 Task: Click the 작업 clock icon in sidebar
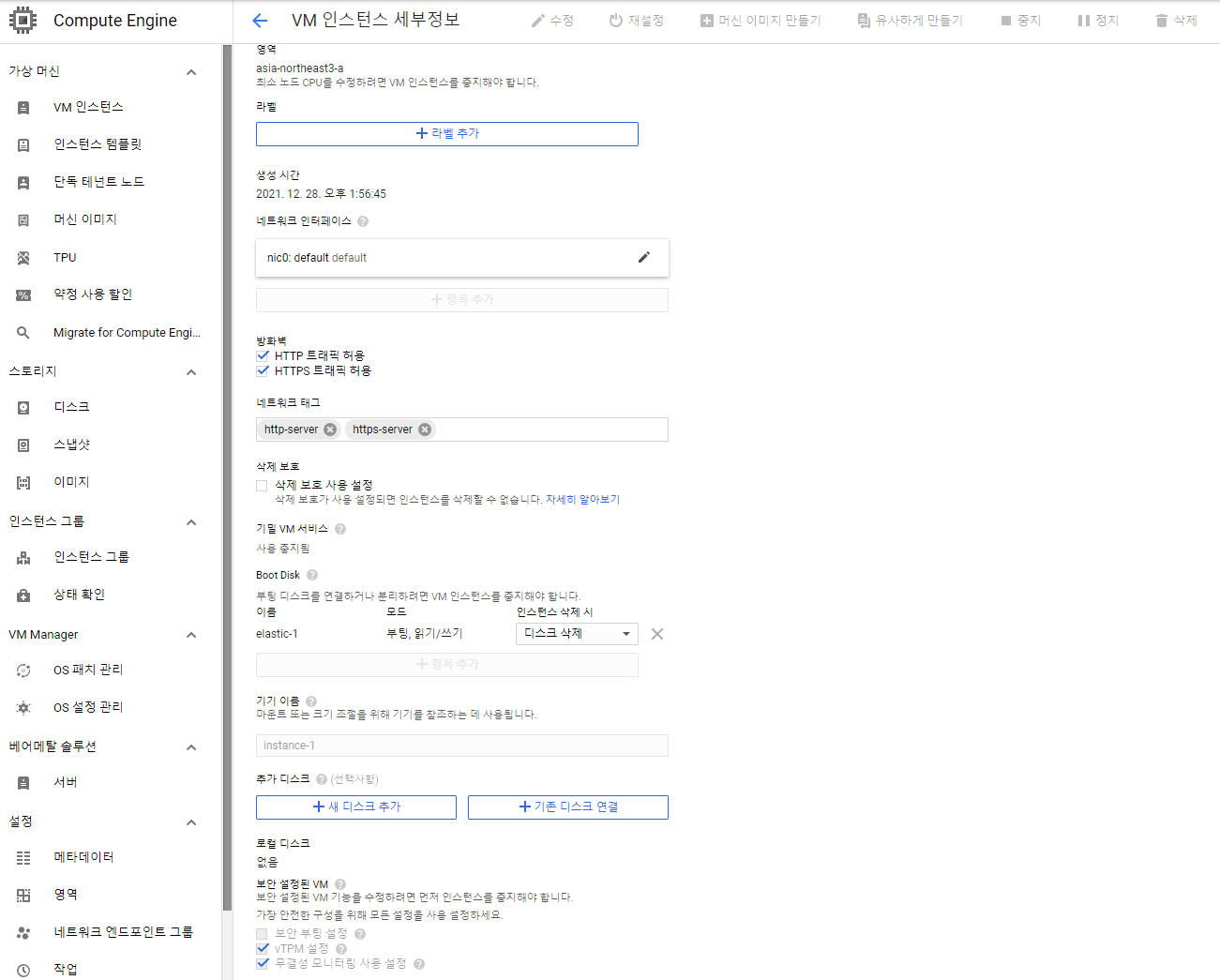23,971
